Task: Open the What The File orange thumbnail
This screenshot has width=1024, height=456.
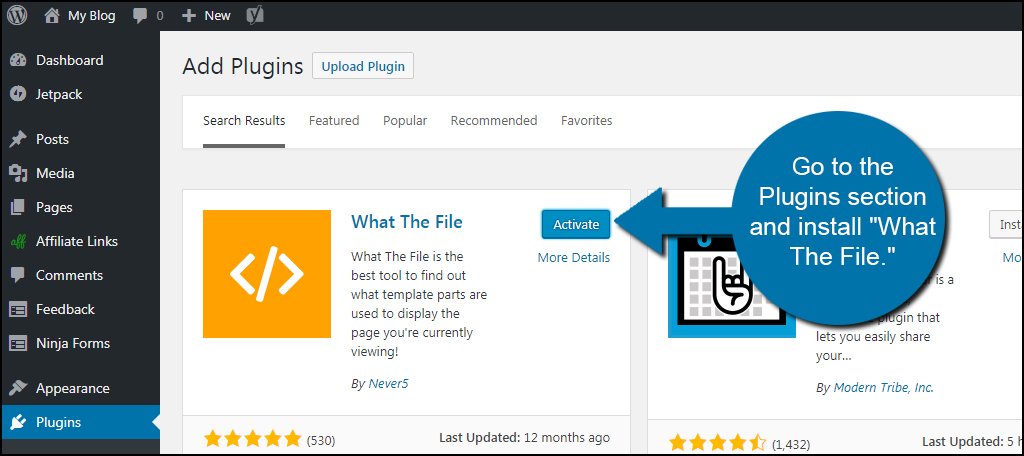Action: (266, 274)
